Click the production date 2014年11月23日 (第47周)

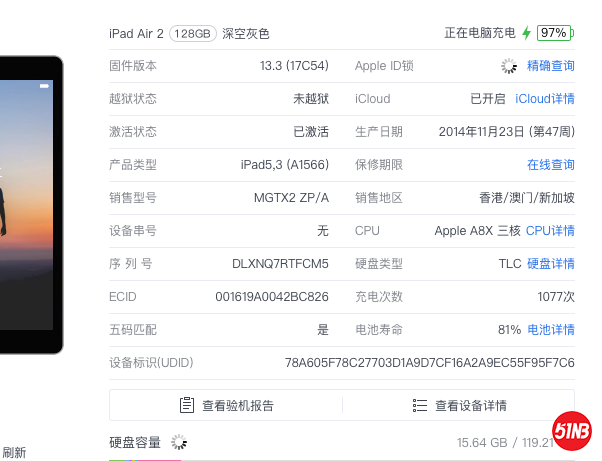click(x=507, y=132)
